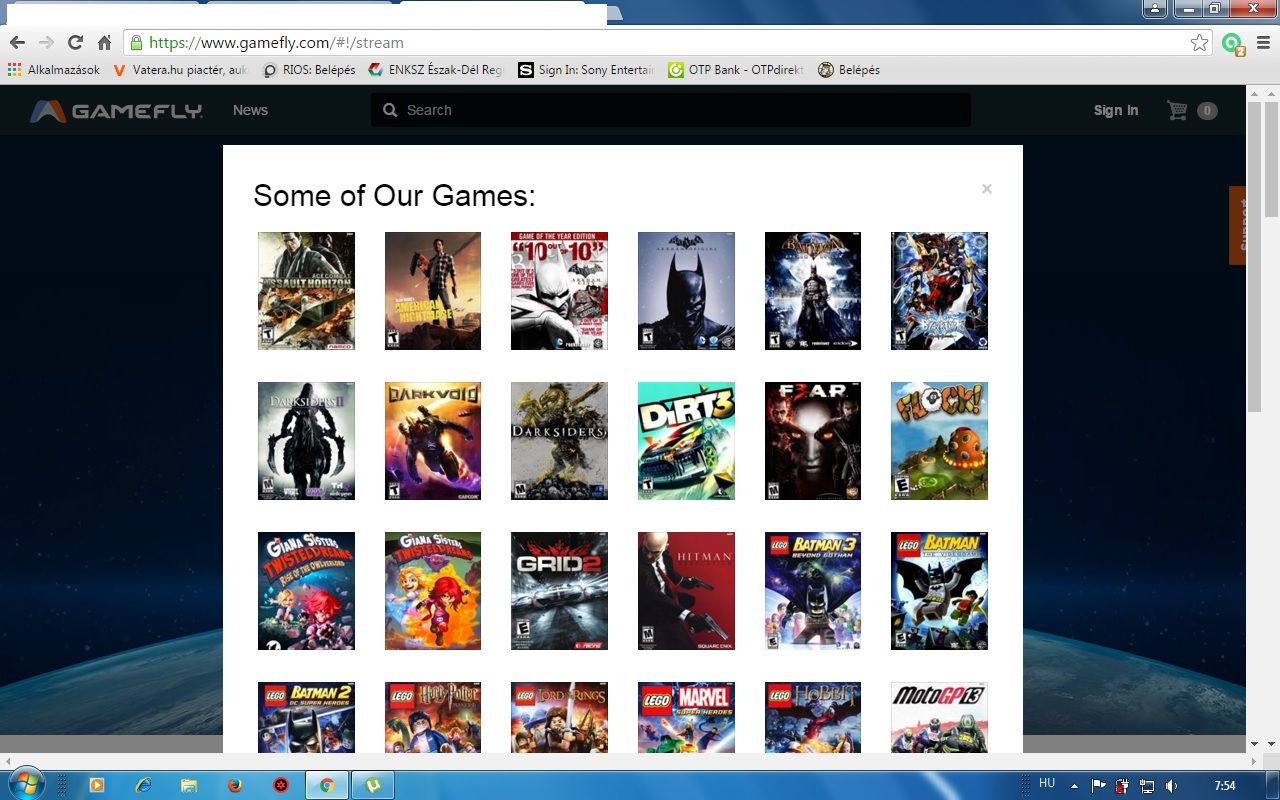
Task: Click the GameFly search field
Action: point(671,110)
